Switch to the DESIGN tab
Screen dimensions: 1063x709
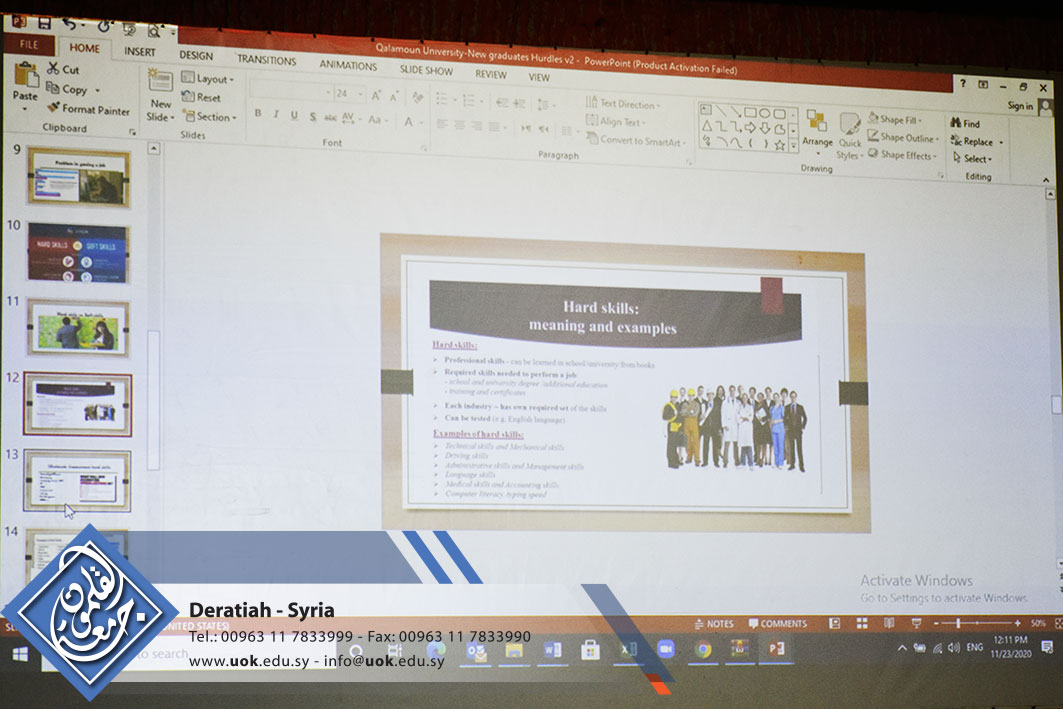[196, 56]
